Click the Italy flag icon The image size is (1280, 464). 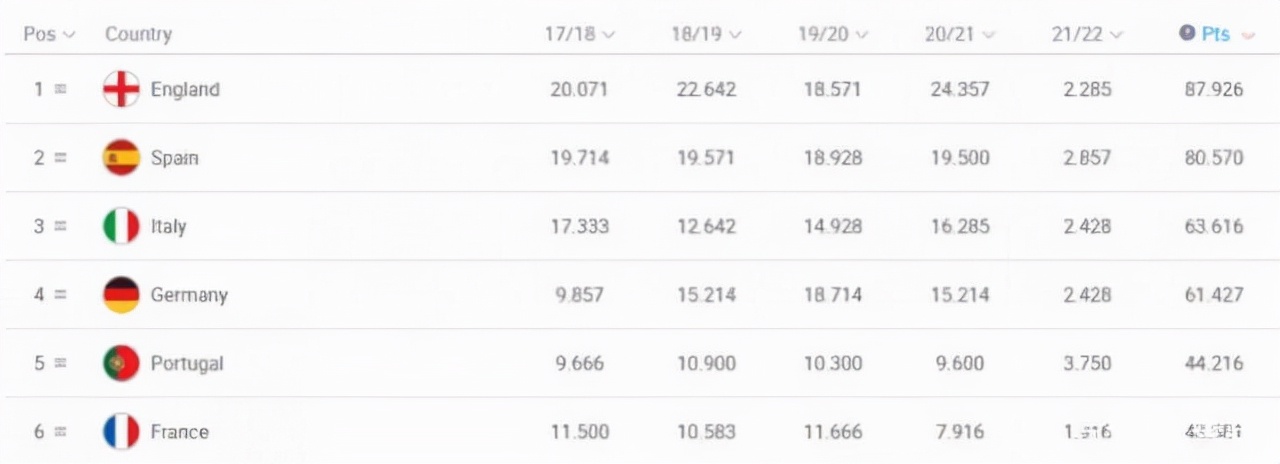[x=121, y=226]
